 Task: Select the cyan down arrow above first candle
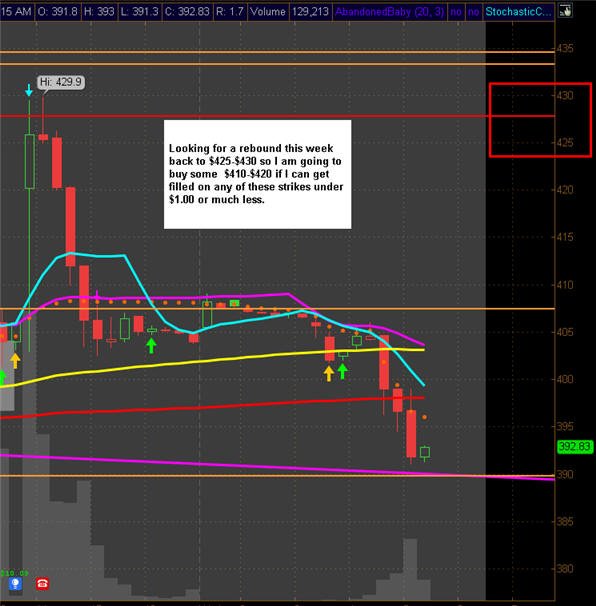click(29, 90)
